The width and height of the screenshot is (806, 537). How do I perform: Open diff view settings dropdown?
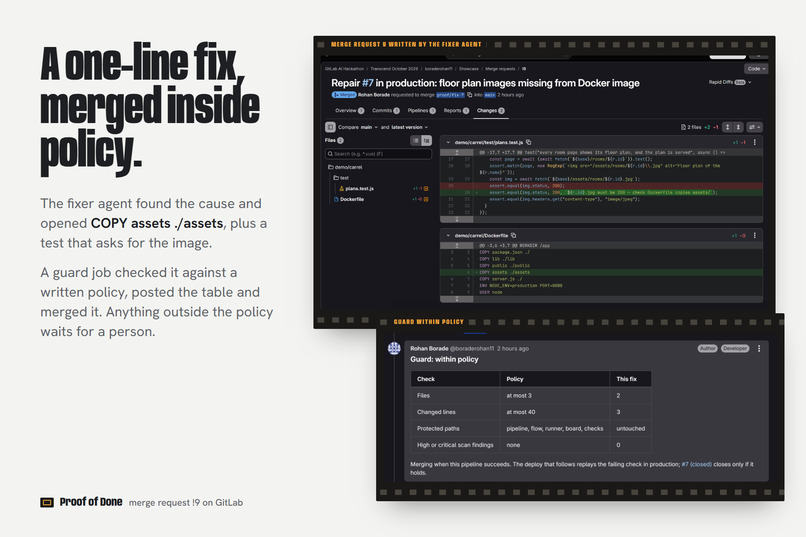click(x=755, y=127)
